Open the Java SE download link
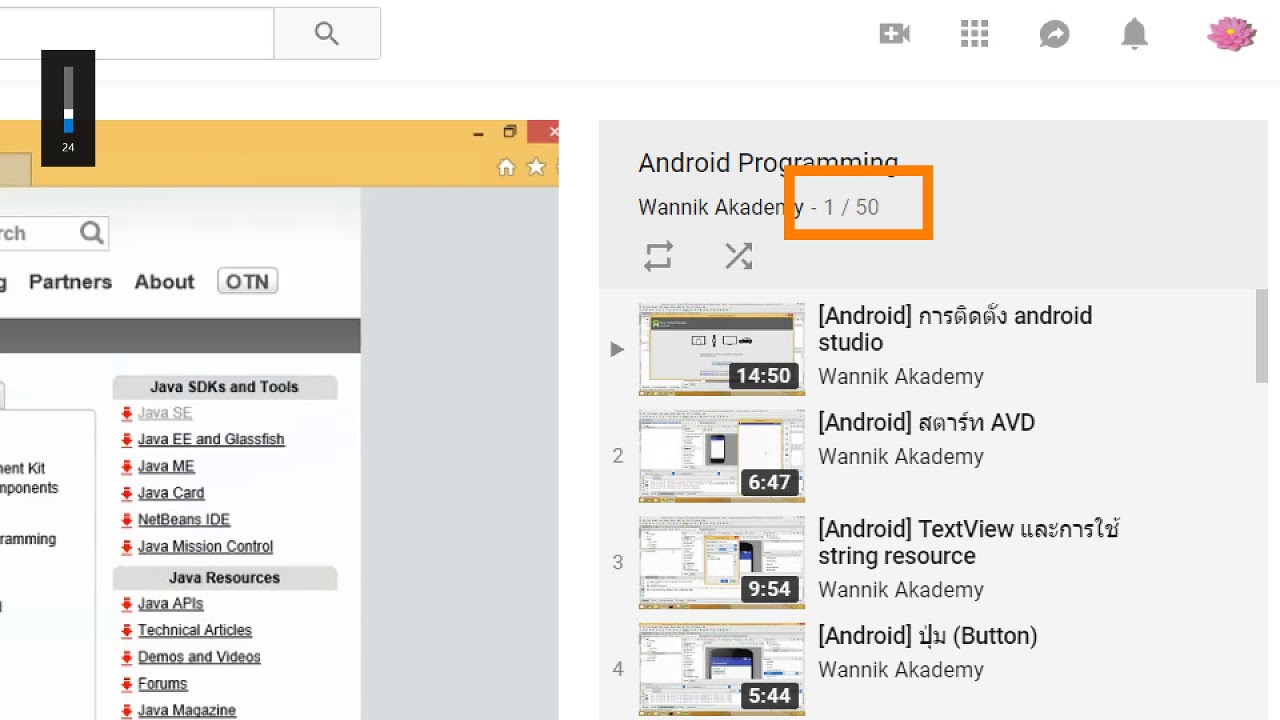Image resolution: width=1280 pixels, height=720 pixels. coord(165,413)
